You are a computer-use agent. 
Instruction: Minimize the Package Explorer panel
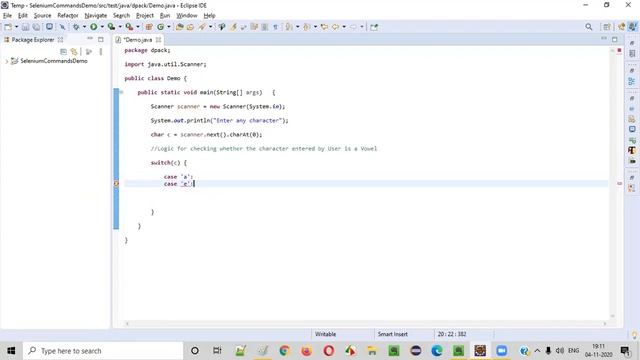[90, 39]
